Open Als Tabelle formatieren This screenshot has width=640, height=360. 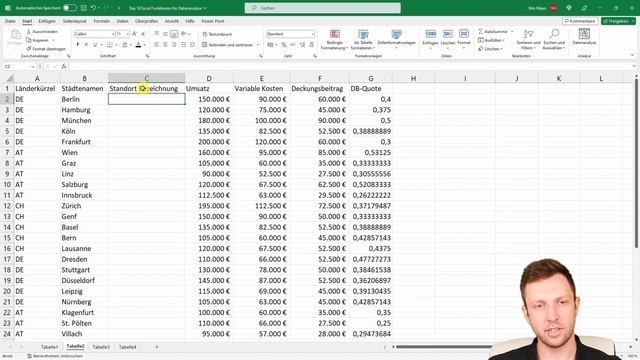coord(363,40)
